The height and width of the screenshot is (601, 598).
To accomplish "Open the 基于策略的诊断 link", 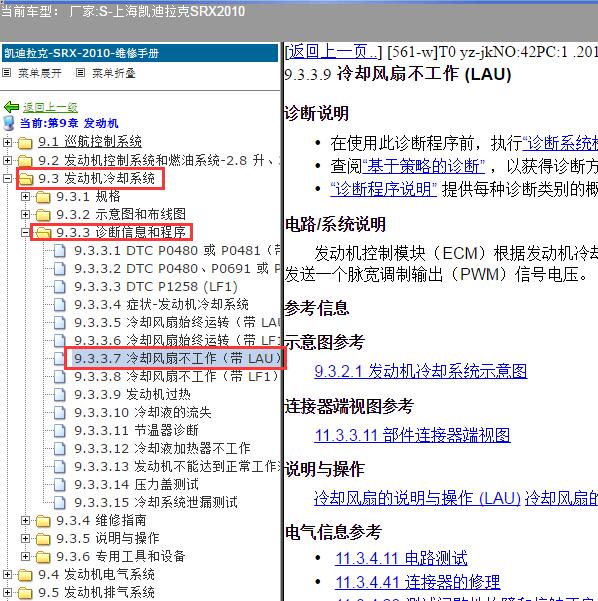I will pyautogui.click(x=424, y=166).
